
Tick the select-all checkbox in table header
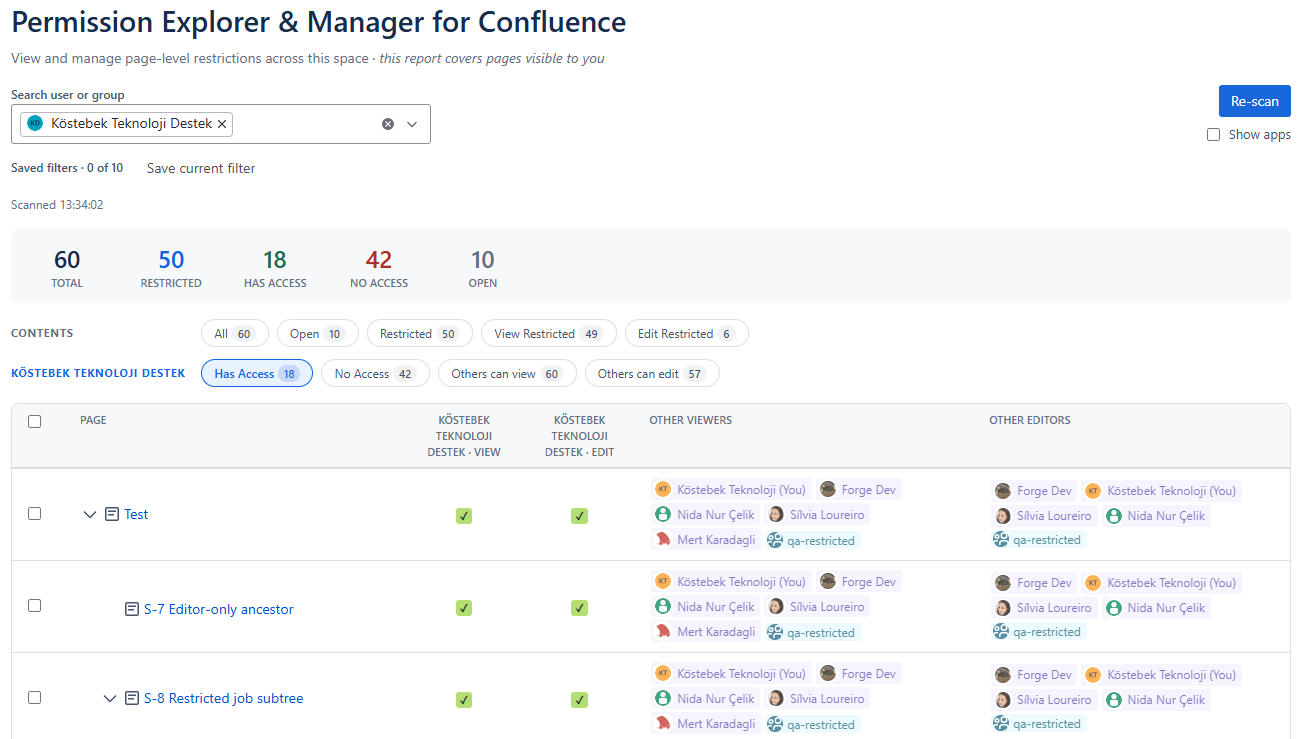tap(35, 421)
